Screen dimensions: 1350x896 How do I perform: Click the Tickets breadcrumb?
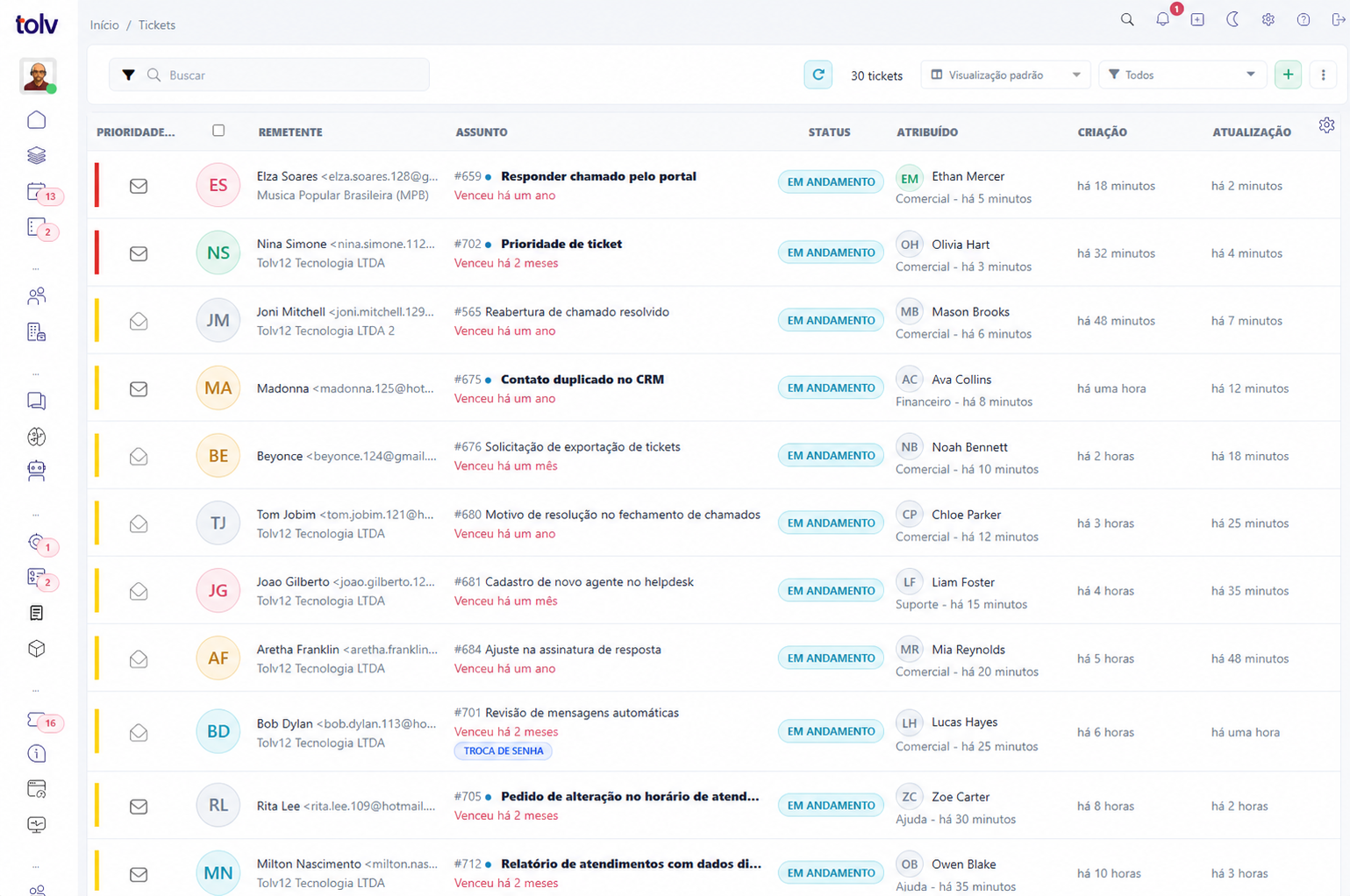[x=157, y=25]
